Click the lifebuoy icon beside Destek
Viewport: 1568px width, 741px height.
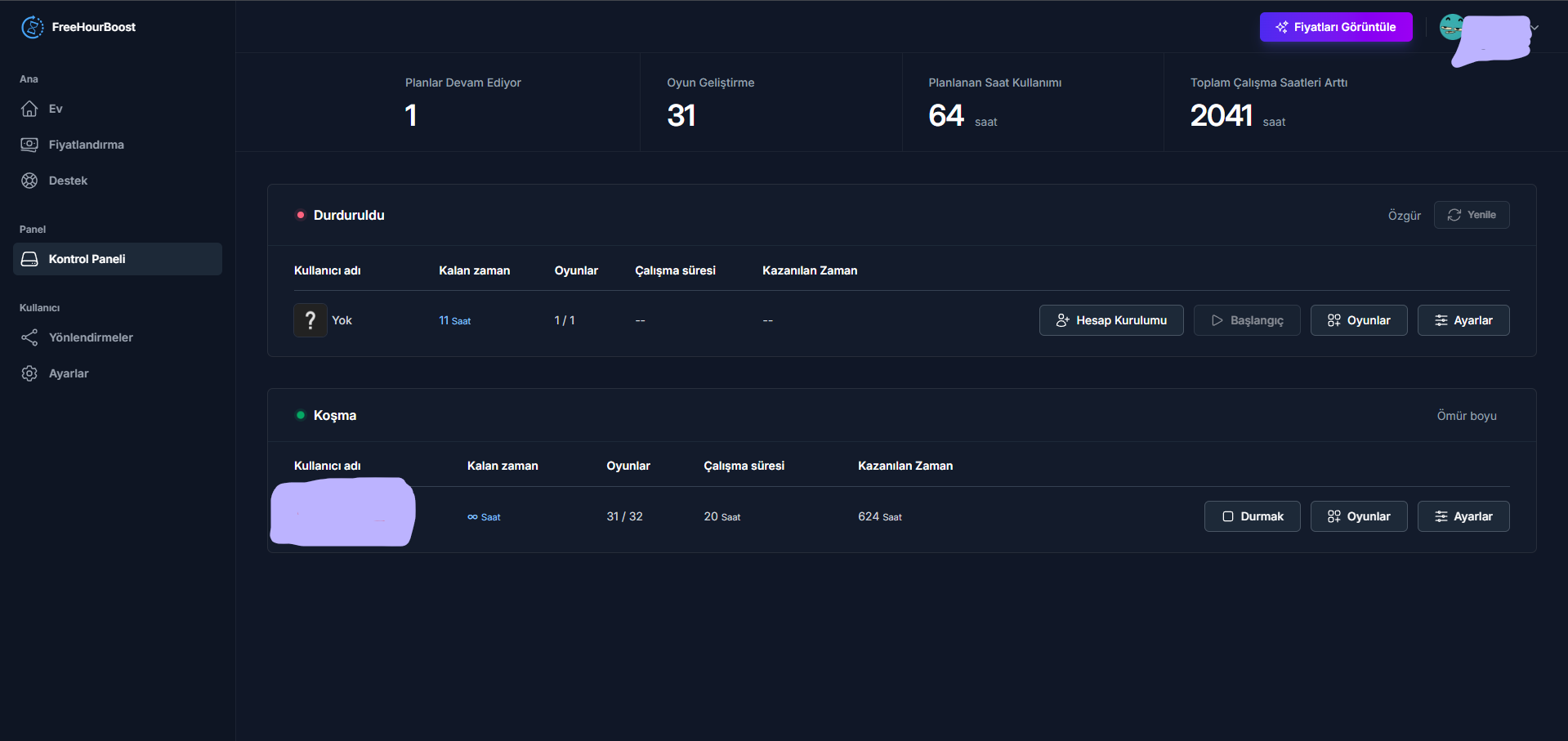[x=29, y=181]
